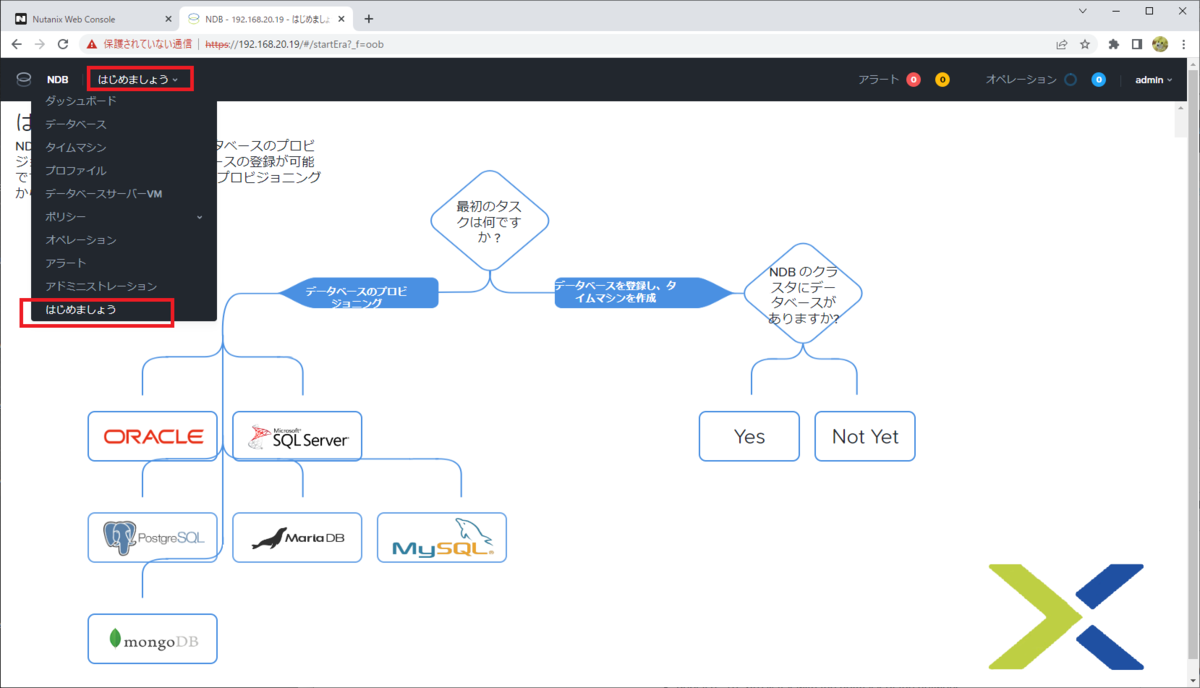Click the insecure connection warning icon

(x=92, y=44)
